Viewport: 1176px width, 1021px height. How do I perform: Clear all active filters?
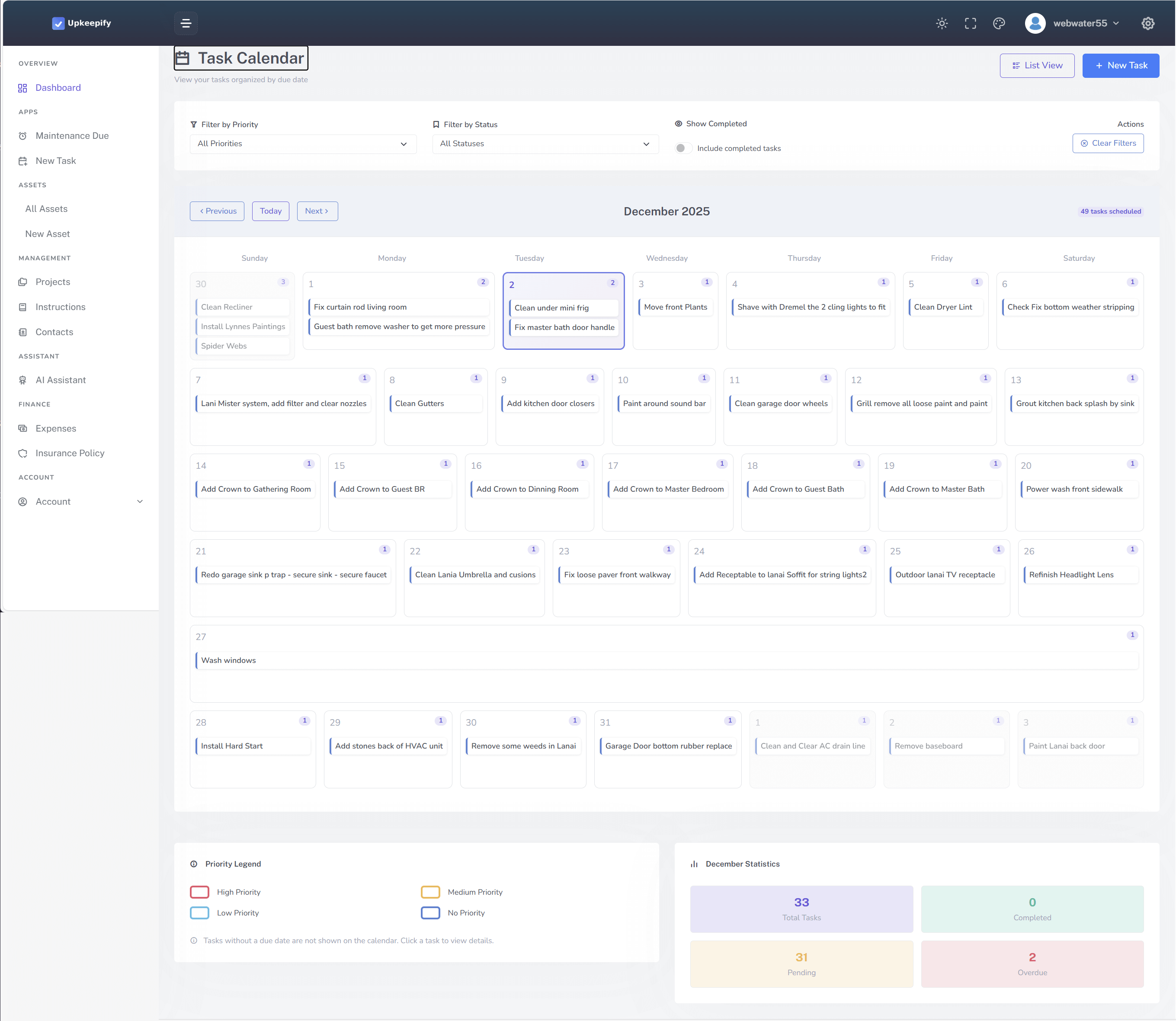pyautogui.click(x=1108, y=143)
